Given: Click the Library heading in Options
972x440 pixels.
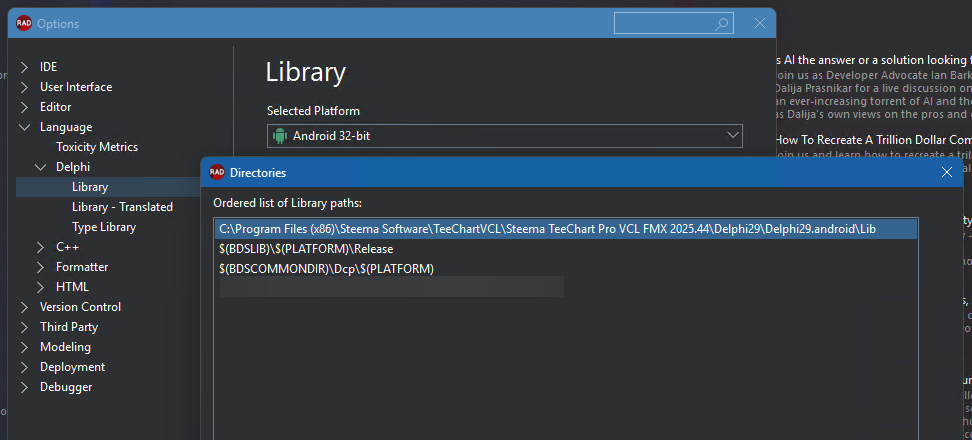Looking at the screenshot, I should point(306,72).
